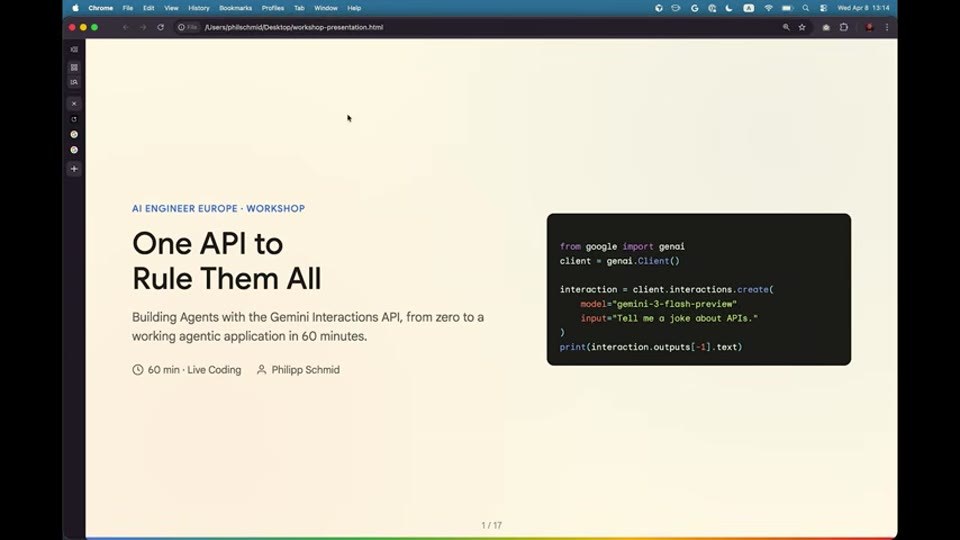Image resolution: width=960 pixels, height=540 pixels.
Task: Close the active vertical tab with X
Action: pyautogui.click(x=74, y=103)
